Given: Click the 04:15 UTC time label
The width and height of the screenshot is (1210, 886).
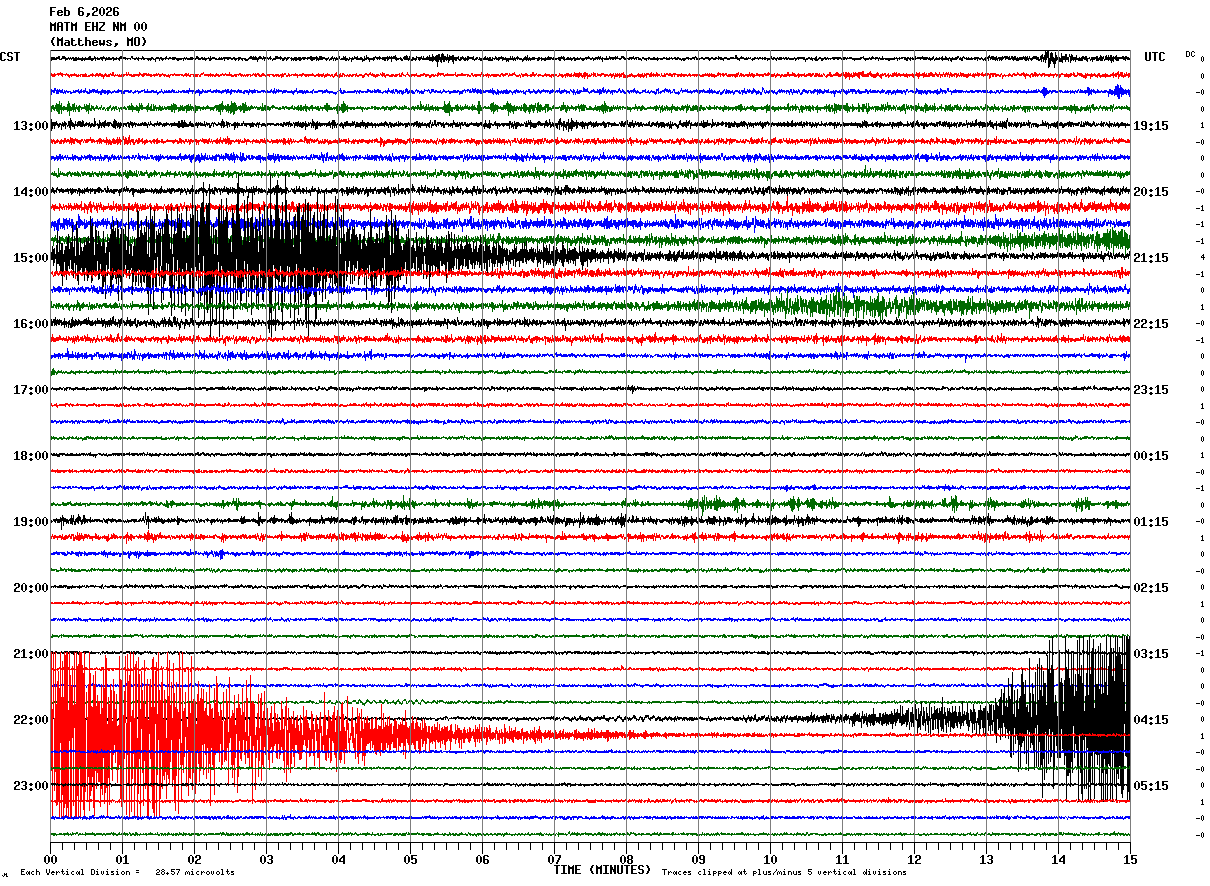Looking at the screenshot, I should [x=1151, y=720].
